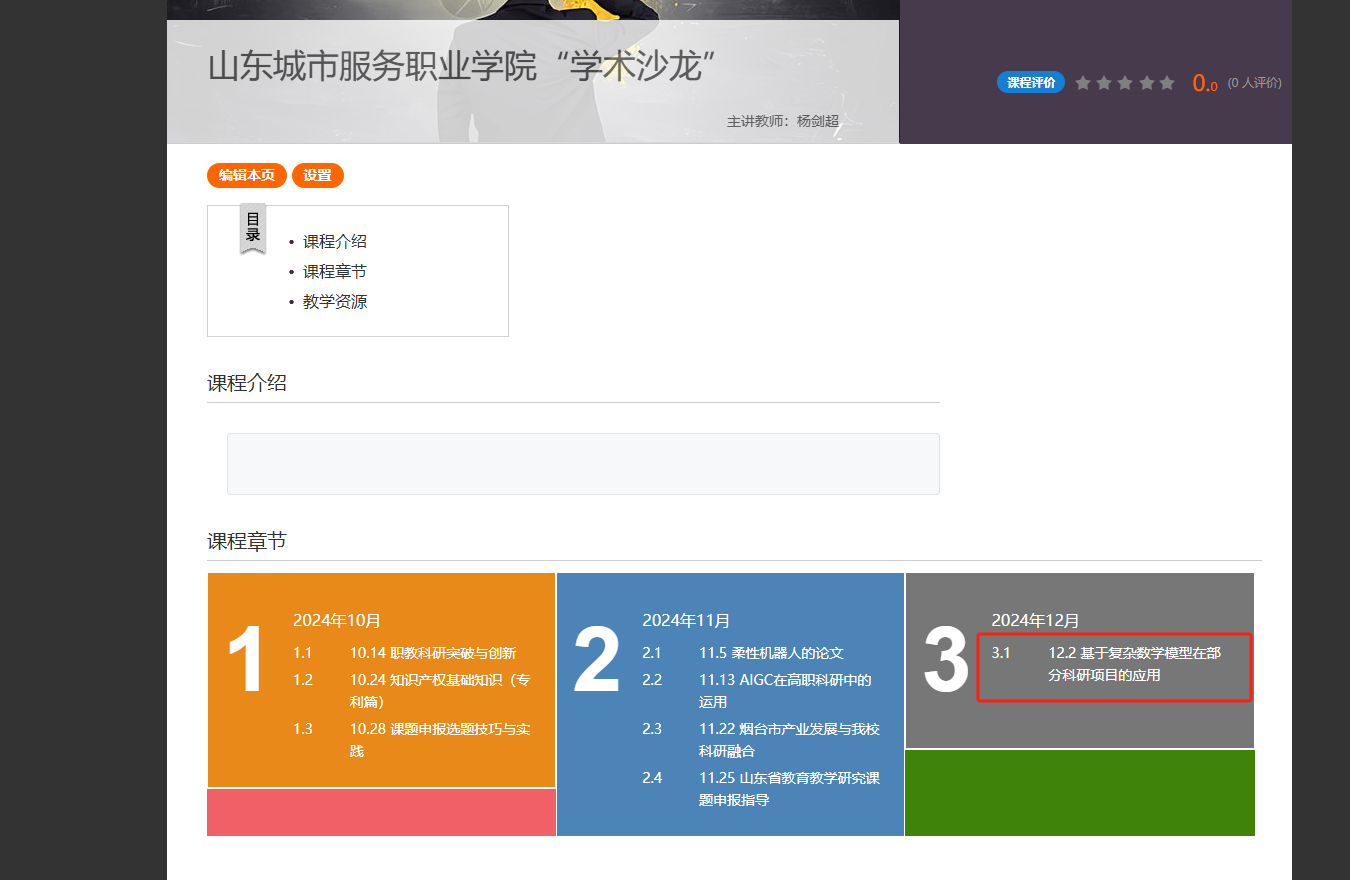Open chapter 10.28 课题申报选题技巧与实践
Screen dimensions: 1350x880
(x=441, y=740)
